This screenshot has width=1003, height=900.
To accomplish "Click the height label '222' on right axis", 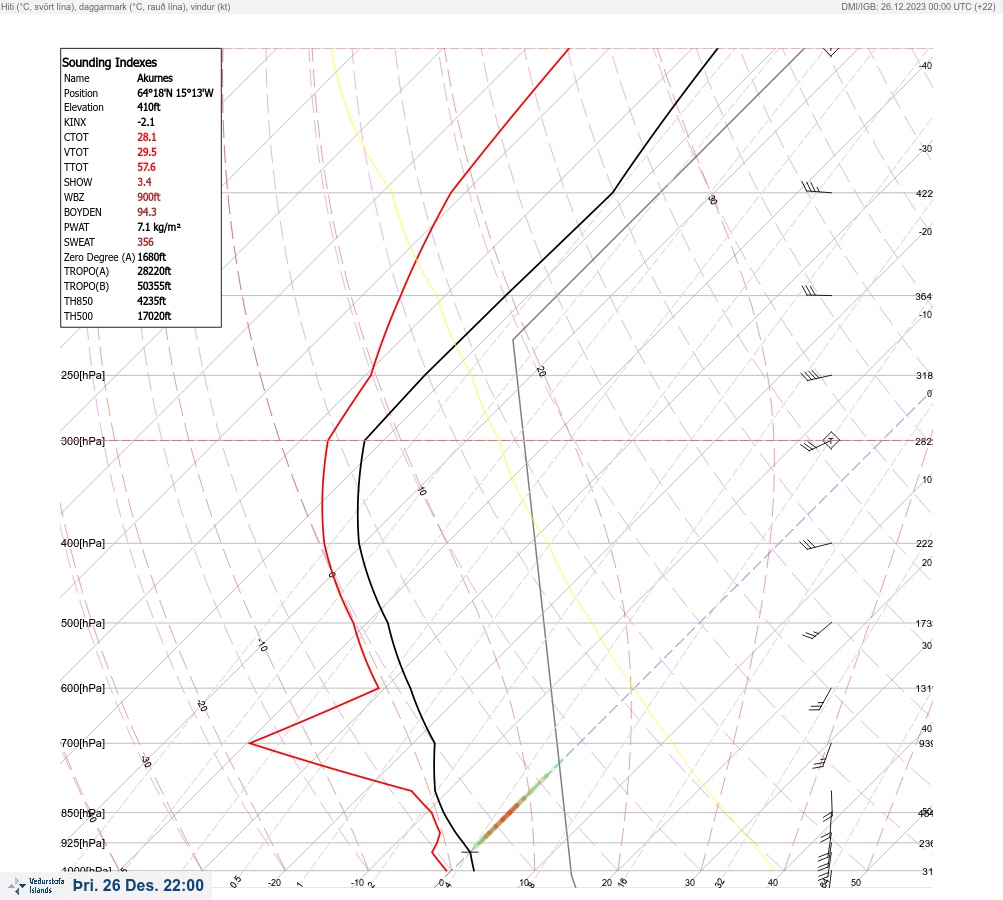I will point(924,544).
